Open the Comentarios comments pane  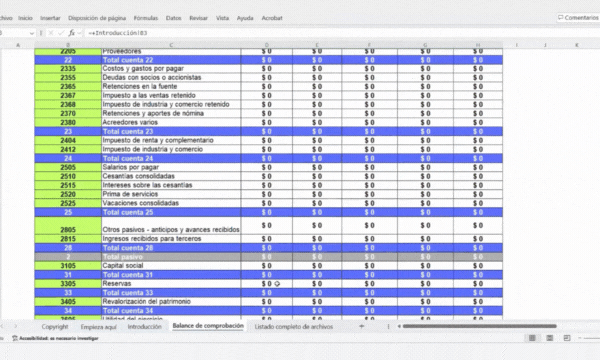[x=578, y=18]
